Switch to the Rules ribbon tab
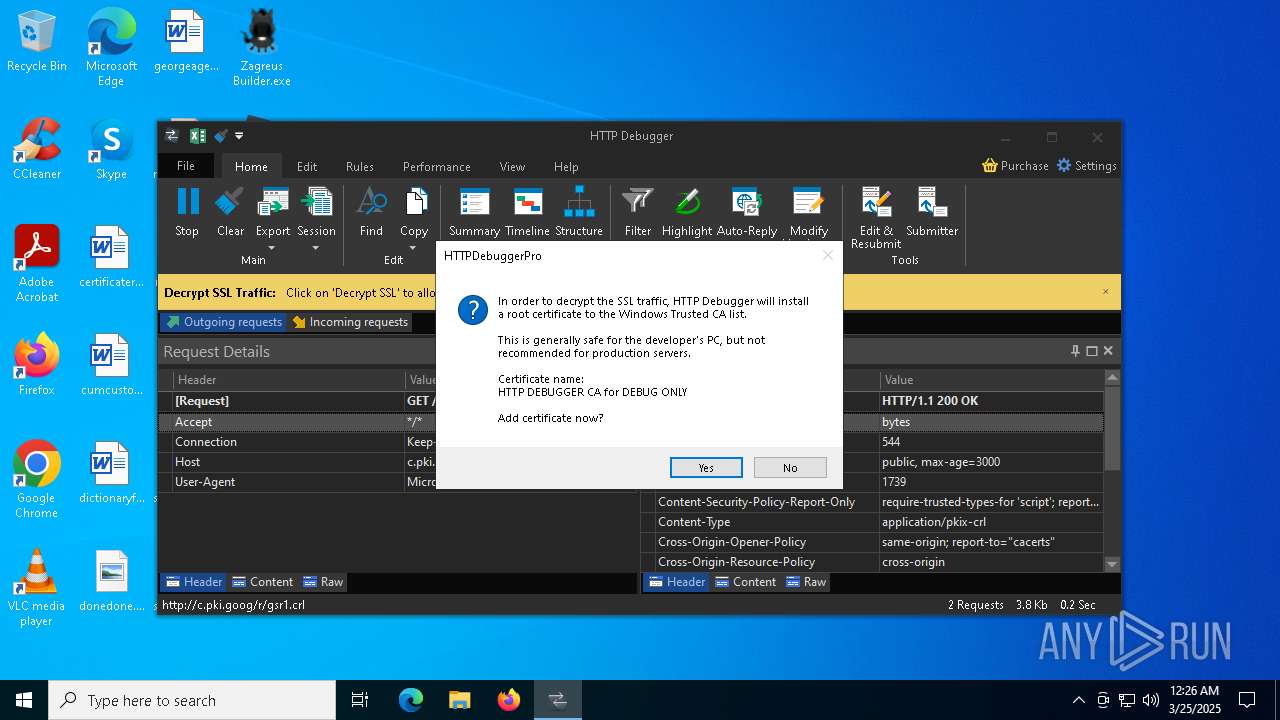The image size is (1280, 720). coord(360,167)
